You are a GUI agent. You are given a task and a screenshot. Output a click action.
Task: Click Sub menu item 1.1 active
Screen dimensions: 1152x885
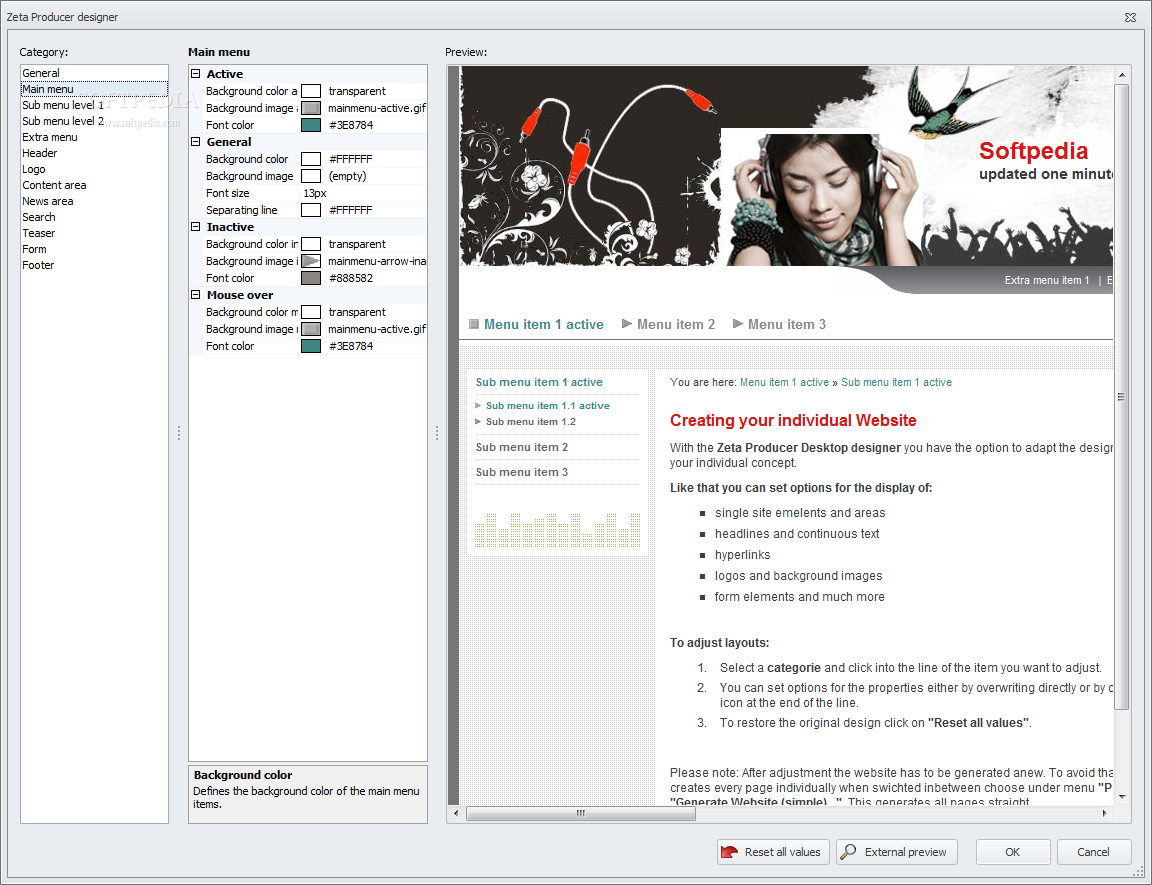point(547,405)
